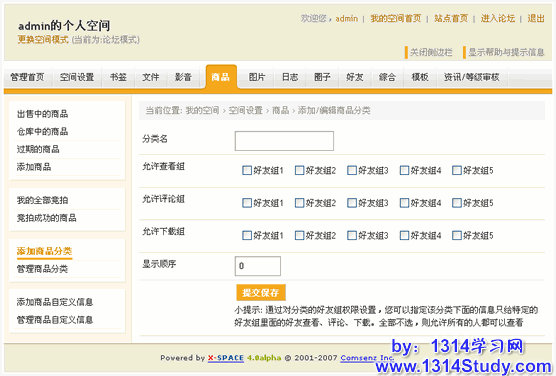Select the active 商品 tab

coord(221,77)
